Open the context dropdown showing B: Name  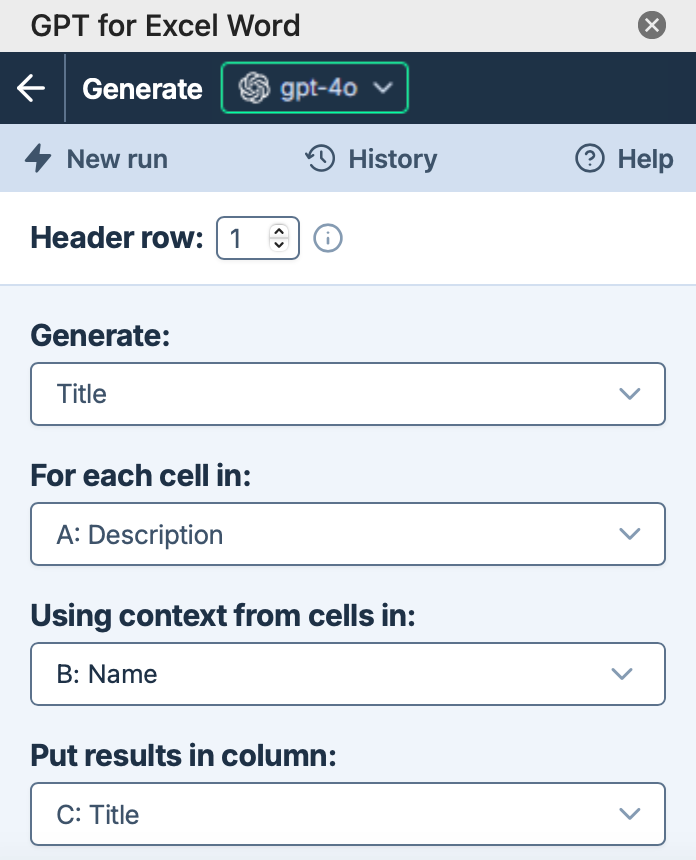pos(348,674)
